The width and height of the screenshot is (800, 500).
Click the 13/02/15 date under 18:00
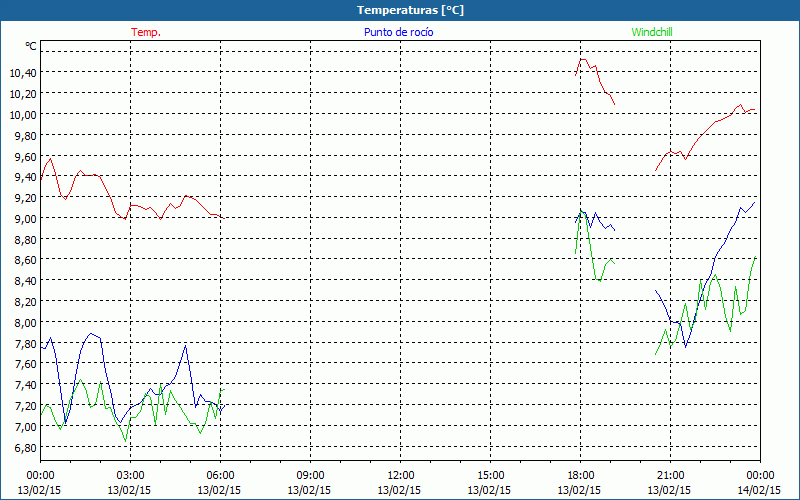tap(580, 490)
